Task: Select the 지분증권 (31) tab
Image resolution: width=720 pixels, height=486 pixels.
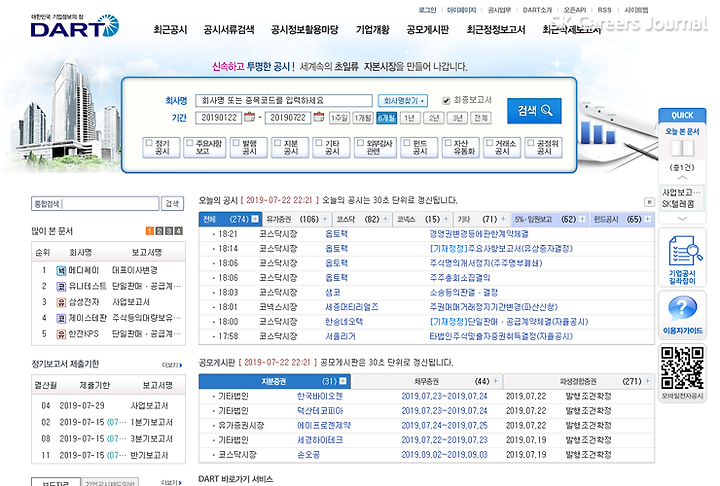Action: [275, 381]
